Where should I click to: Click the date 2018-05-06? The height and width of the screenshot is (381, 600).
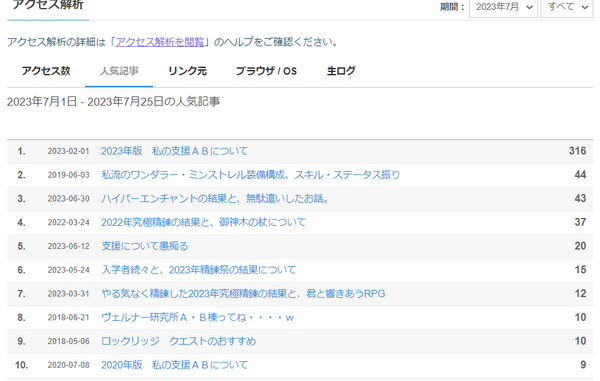pos(68,341)
